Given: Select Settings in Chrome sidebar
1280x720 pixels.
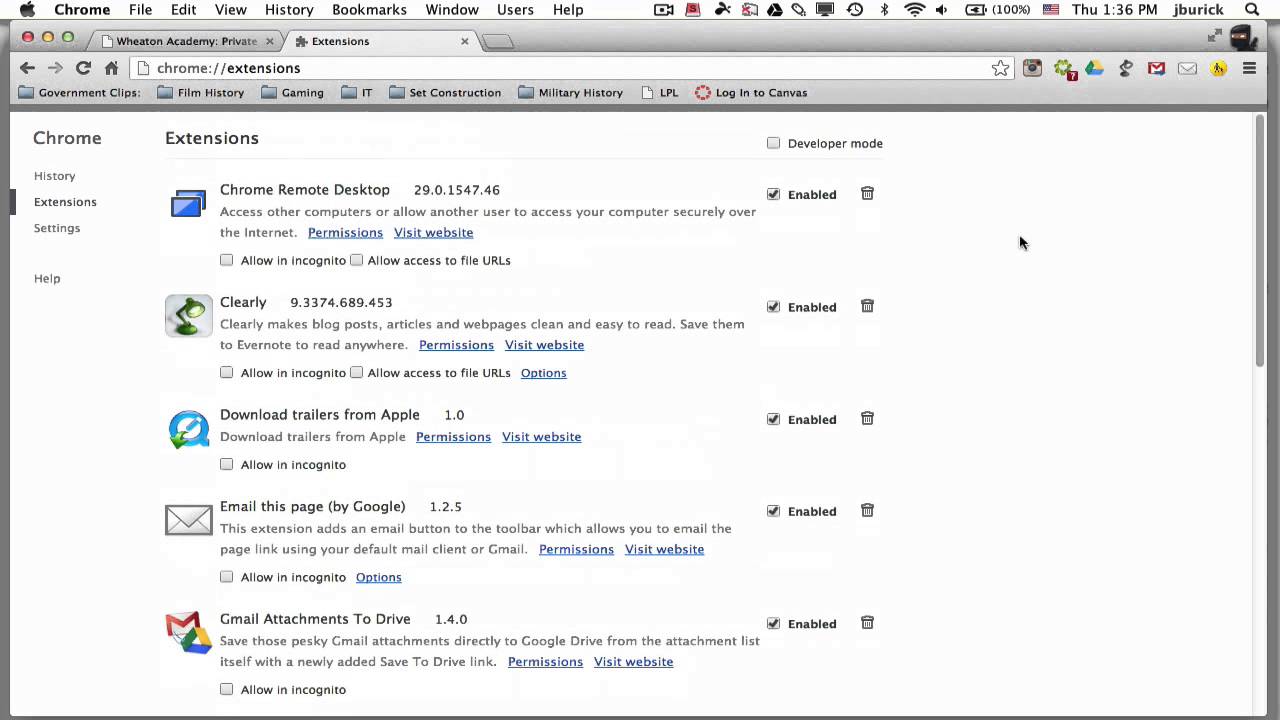Looking at the screenshot, I should pyautogui.click(x=57, y=228).
